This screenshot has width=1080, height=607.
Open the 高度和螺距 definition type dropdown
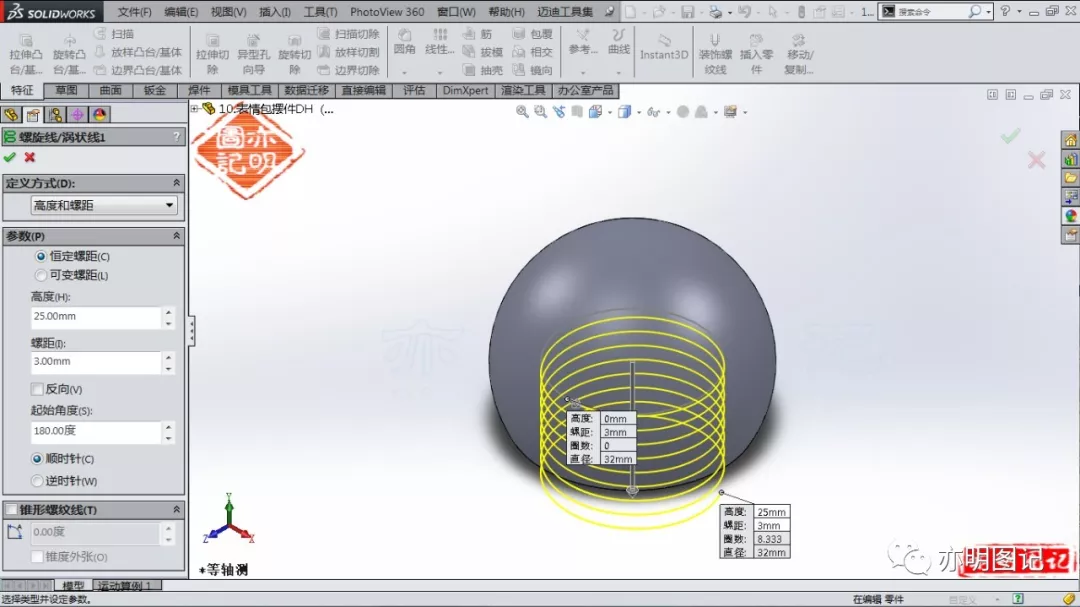coord(104,205)
